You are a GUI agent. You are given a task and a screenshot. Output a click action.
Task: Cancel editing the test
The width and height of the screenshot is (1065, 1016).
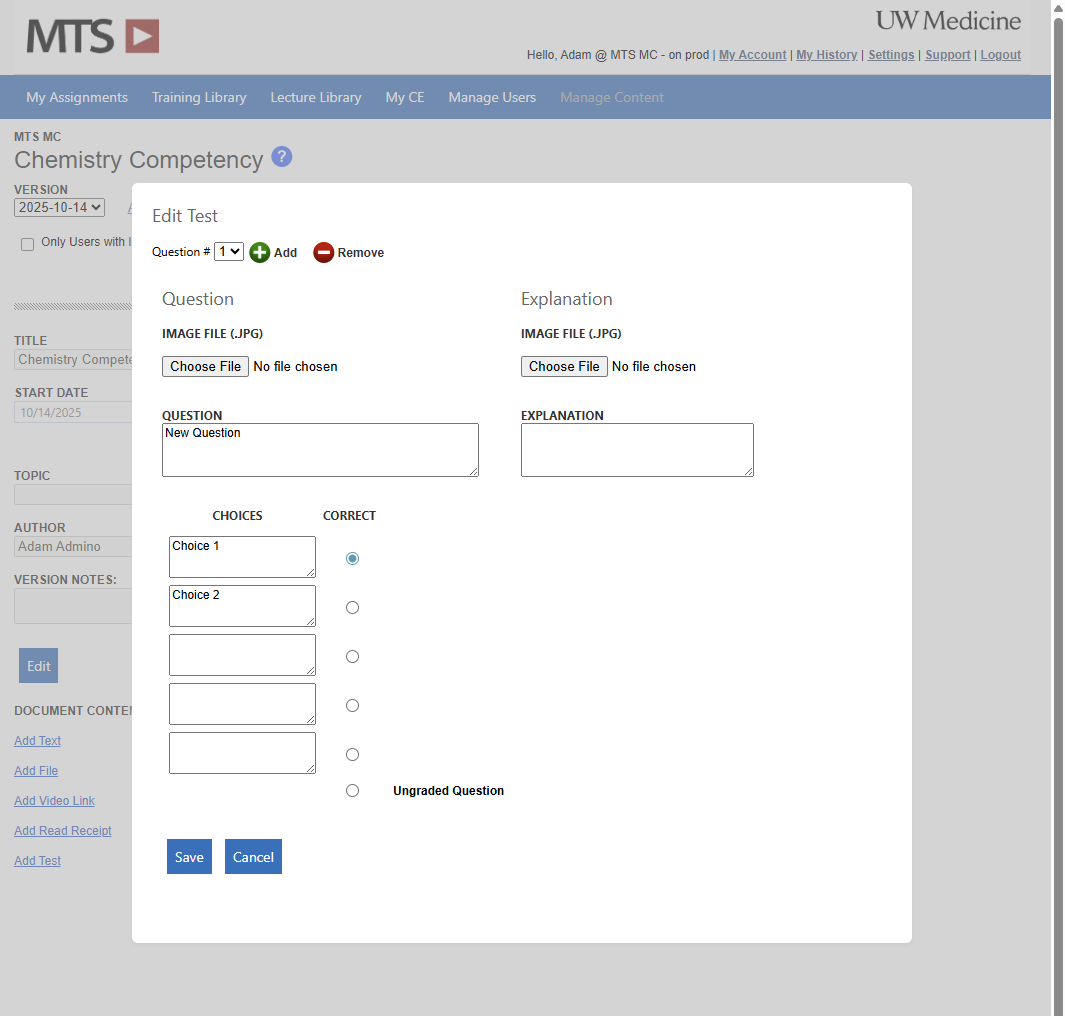pos(253,856)
